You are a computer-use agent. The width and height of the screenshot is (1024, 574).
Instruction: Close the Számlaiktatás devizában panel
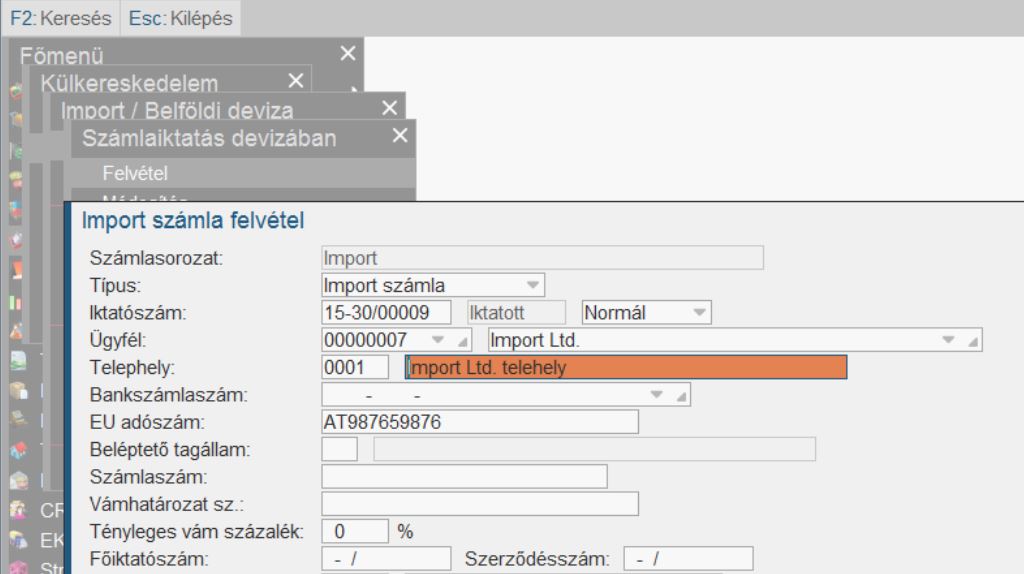coord(400,135)
